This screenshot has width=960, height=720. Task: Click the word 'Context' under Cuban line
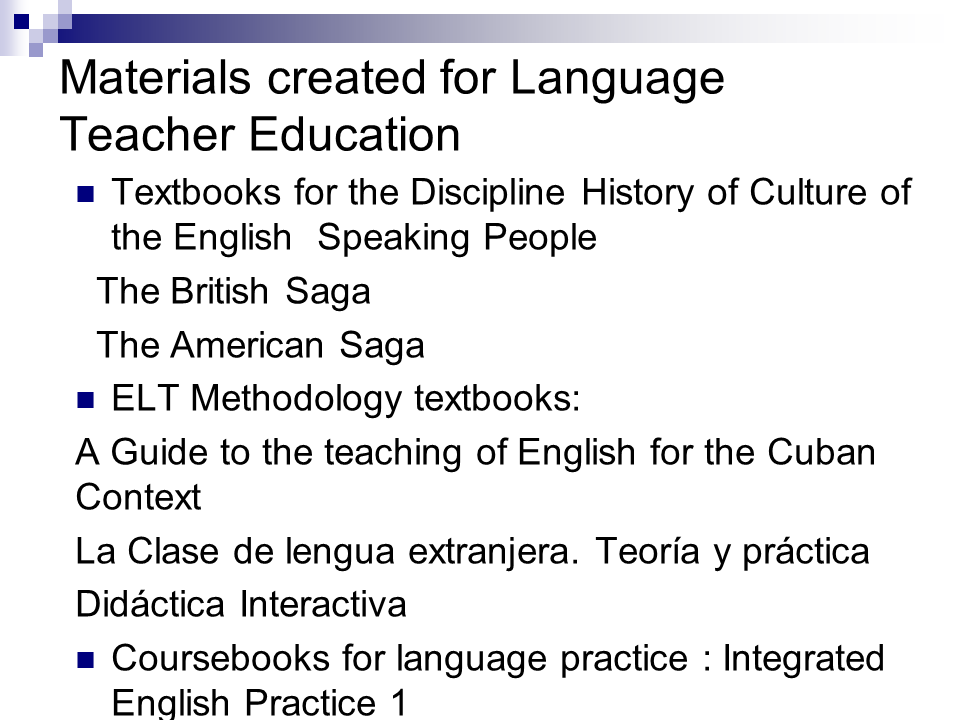click(138, 497)
